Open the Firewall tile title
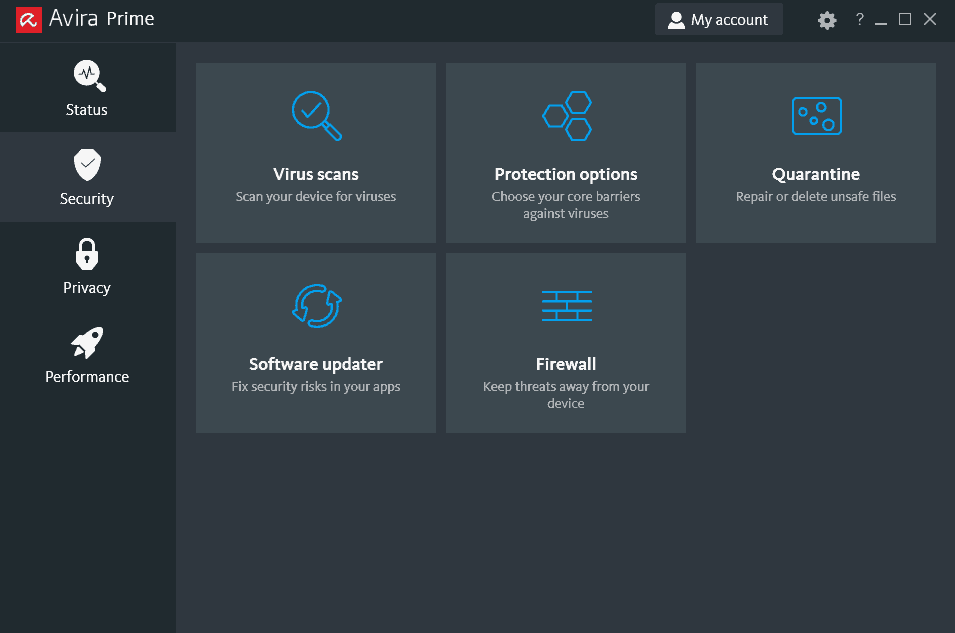The width and height of the screenshot is (955, 633). click(566, 364)
